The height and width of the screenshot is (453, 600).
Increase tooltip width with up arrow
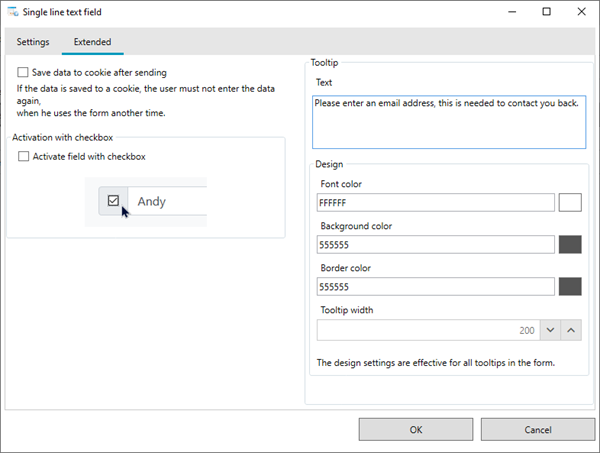[x=571, y=330]
